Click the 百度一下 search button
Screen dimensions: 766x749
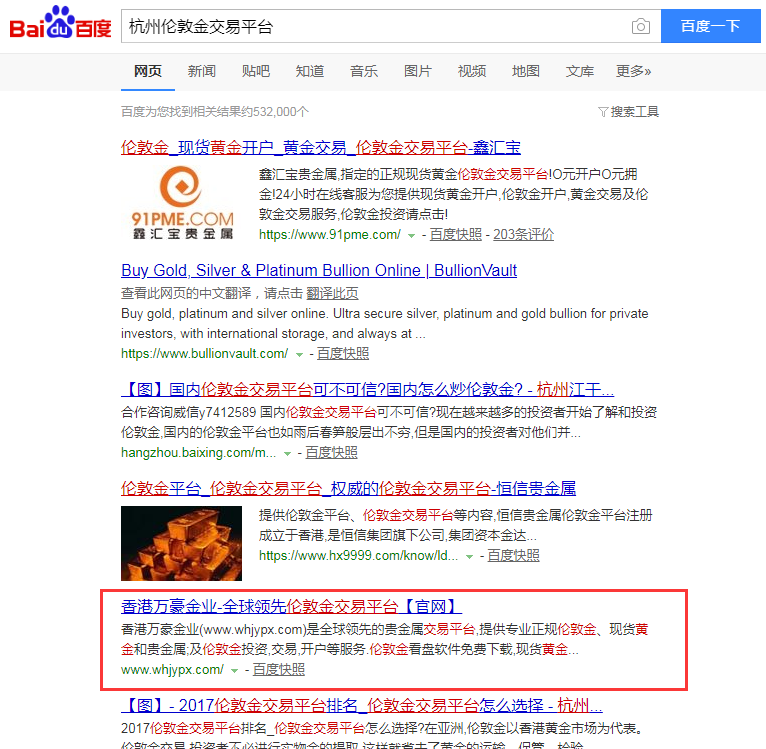[710, 26]
